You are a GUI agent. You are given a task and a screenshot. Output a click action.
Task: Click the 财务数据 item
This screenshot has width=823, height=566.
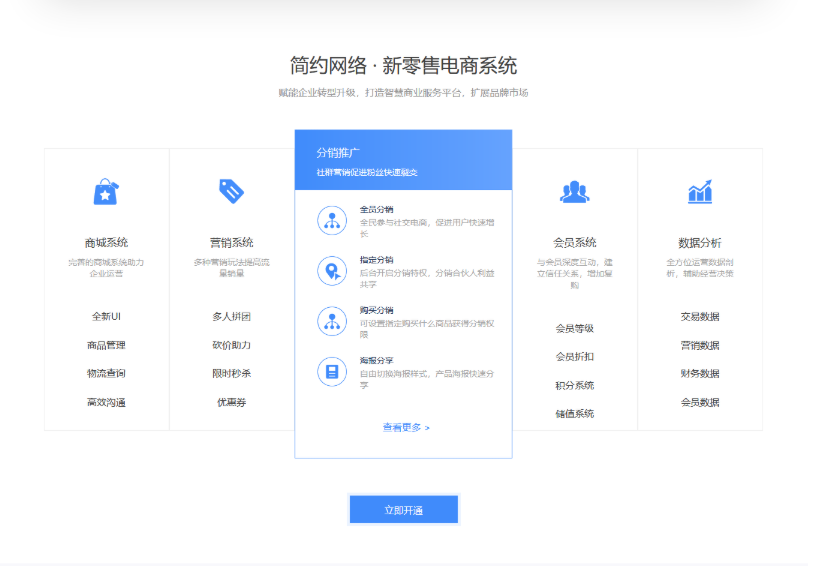(700, 373)
